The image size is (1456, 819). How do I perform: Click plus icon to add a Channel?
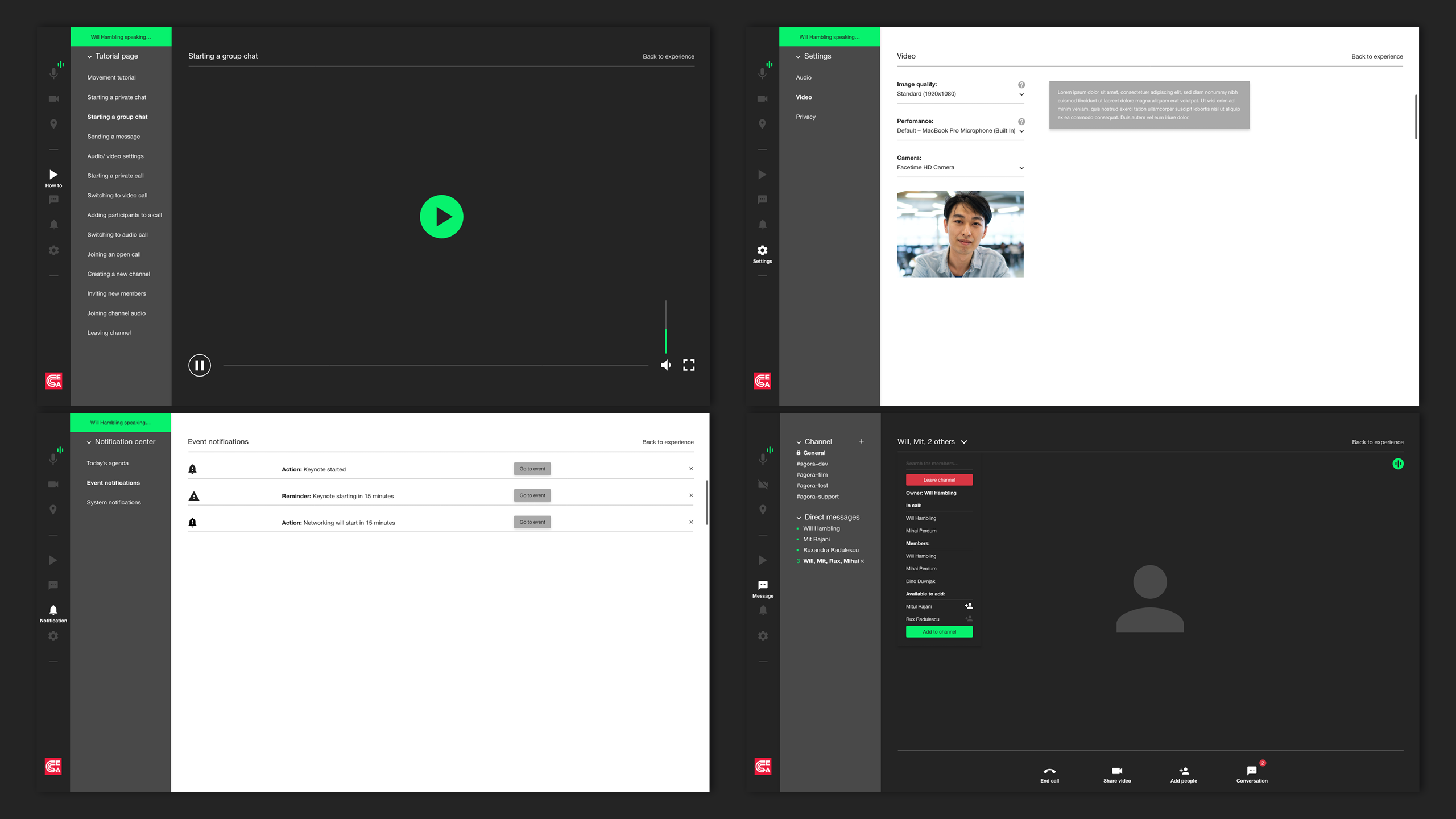[x=862, y=441]
